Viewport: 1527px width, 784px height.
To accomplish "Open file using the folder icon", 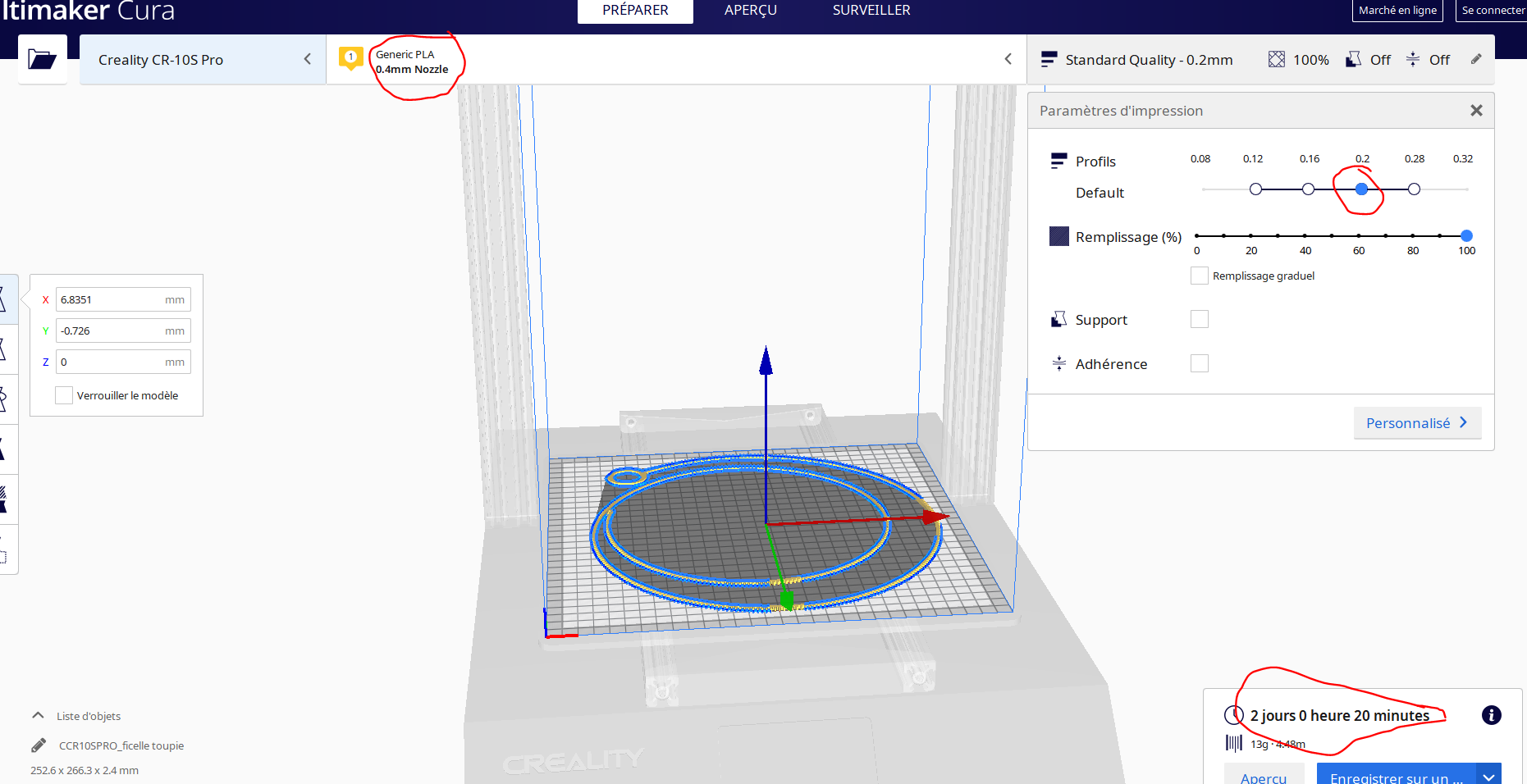I will [42, 59].
